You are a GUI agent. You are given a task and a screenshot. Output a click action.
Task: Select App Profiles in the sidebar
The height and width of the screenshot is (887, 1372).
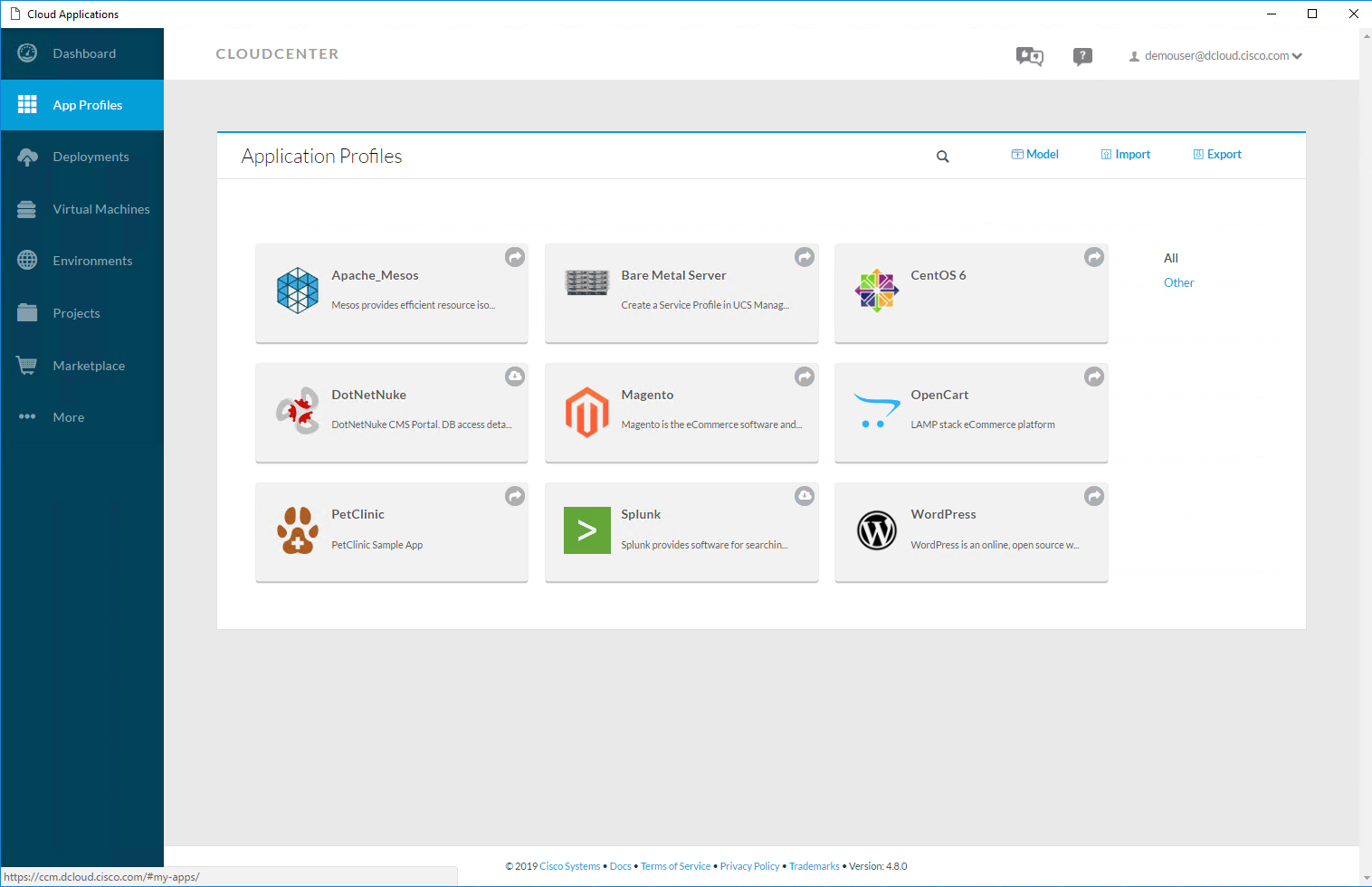[88, 105]
